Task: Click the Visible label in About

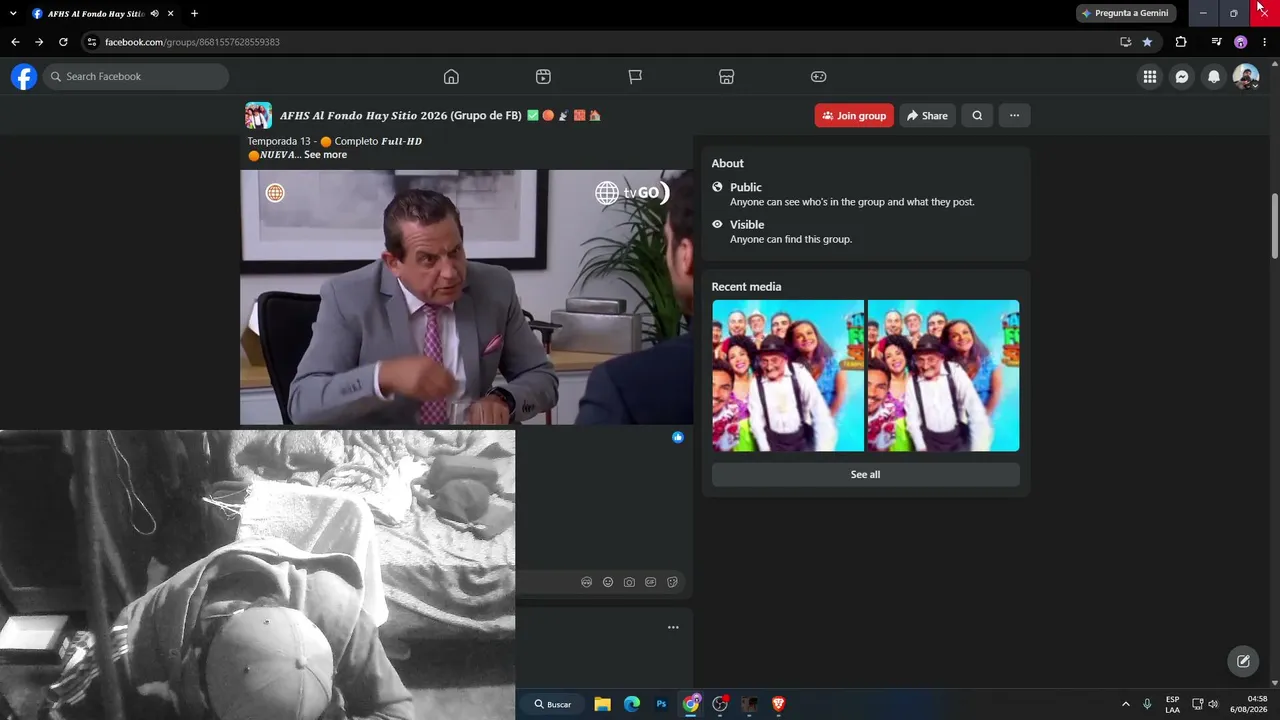Action: pos(747,225)
